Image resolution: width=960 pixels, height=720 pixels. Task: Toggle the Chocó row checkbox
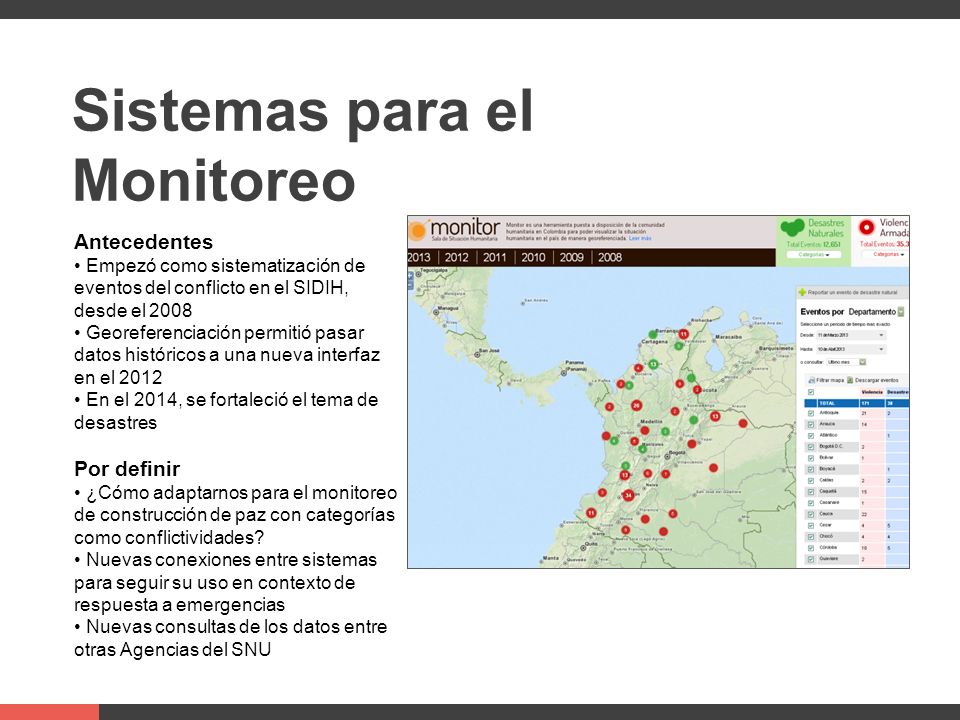[x=811, y=537]
